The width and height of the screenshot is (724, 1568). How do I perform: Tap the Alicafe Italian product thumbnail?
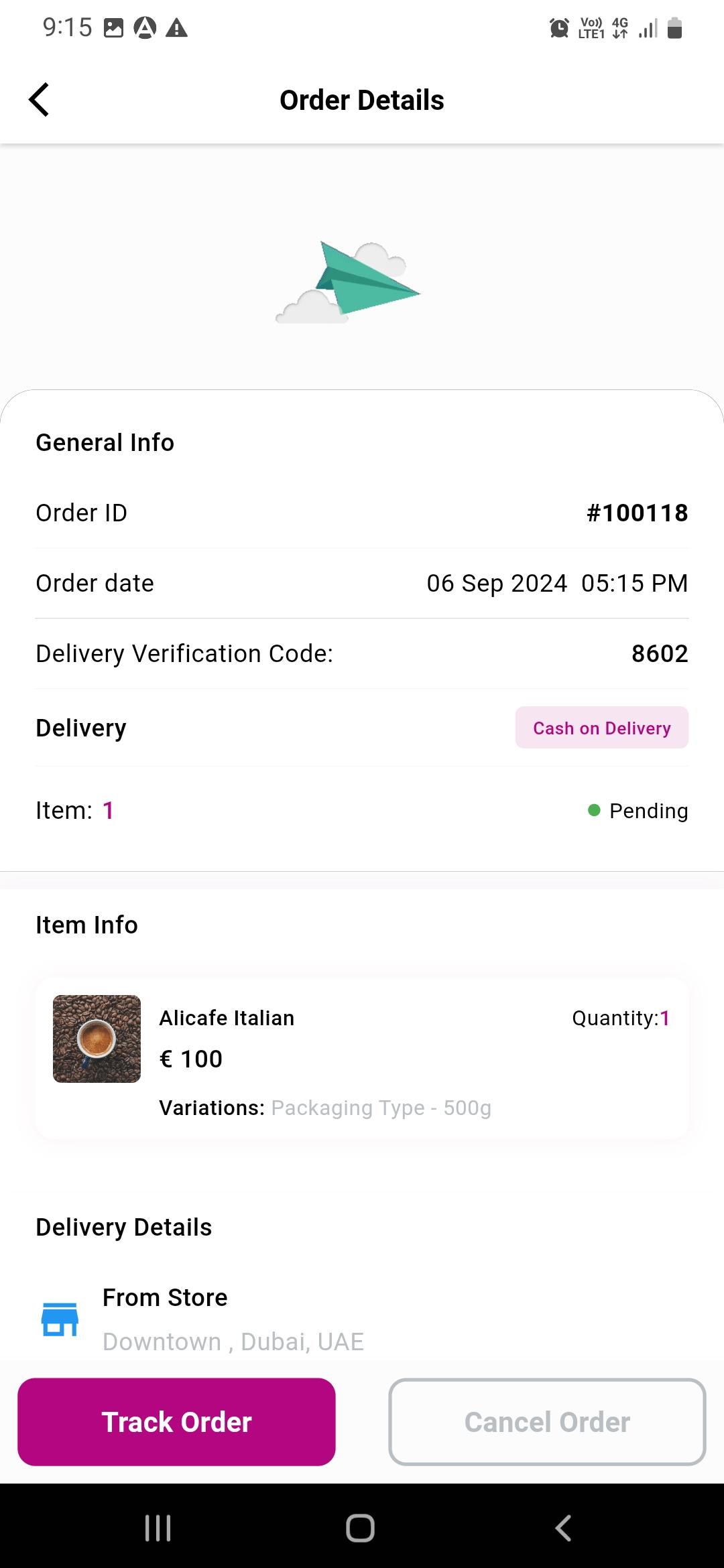[x=96, y=1038]
